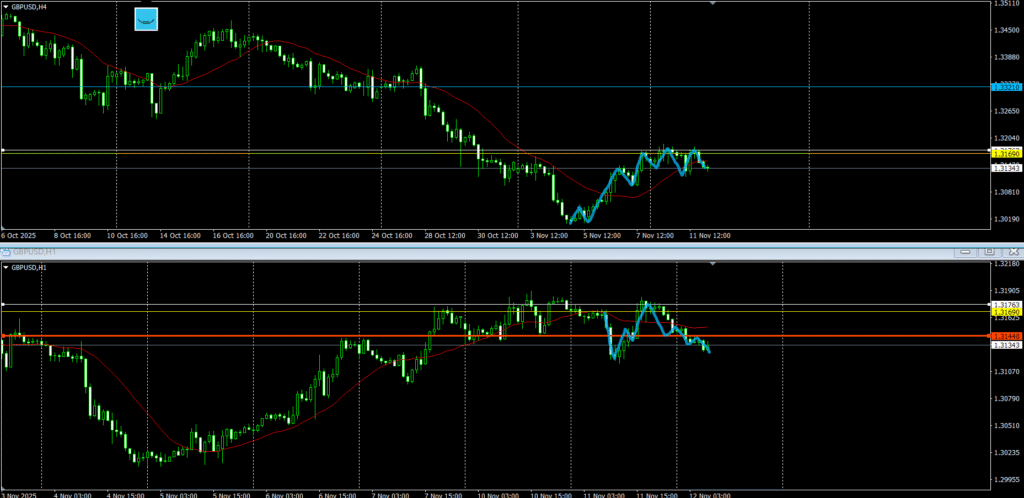Click the '6 Oct 2025' date on H4 time axis
Screen dimensions: 1024x498
click(18, 236)
